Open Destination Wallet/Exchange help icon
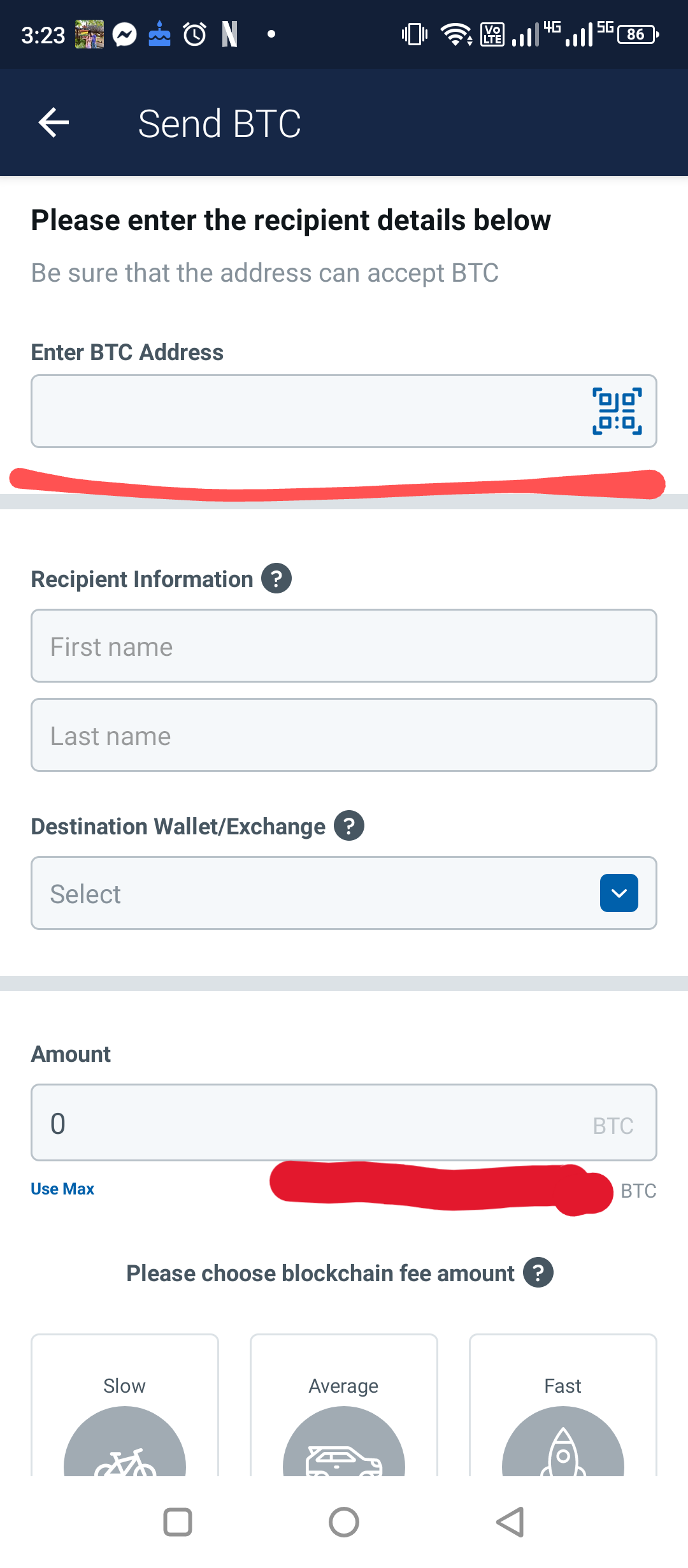The height and width of the screenshot is (1568, 688). point(349,826)
